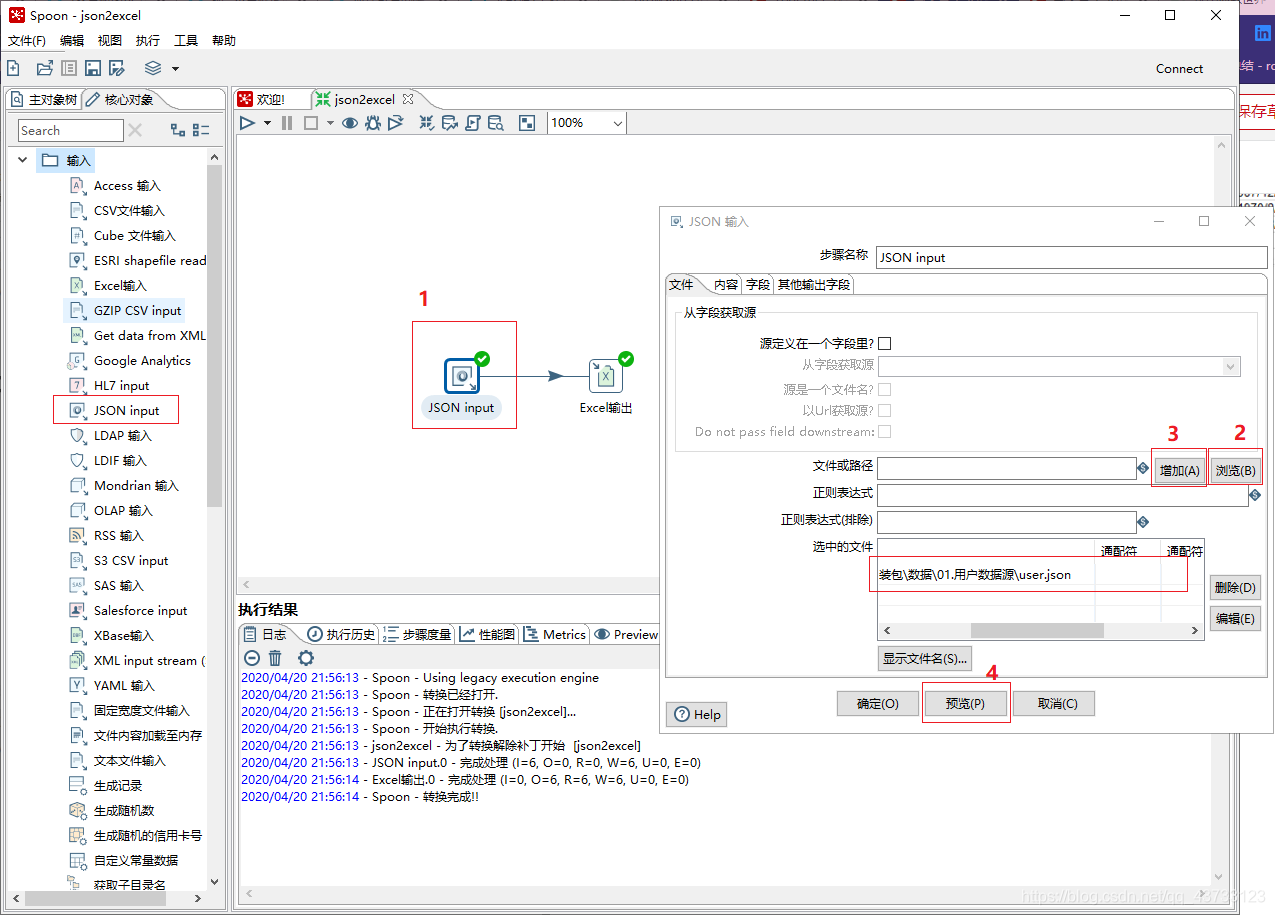Click the Help button in dialog
The height and width of the screenshot is (915, 1275).
(x=697, y=714)
